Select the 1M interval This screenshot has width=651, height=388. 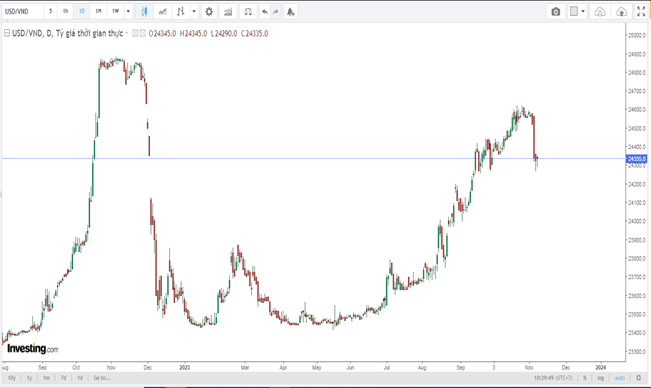pyautogui.click(x=98, y=11)
